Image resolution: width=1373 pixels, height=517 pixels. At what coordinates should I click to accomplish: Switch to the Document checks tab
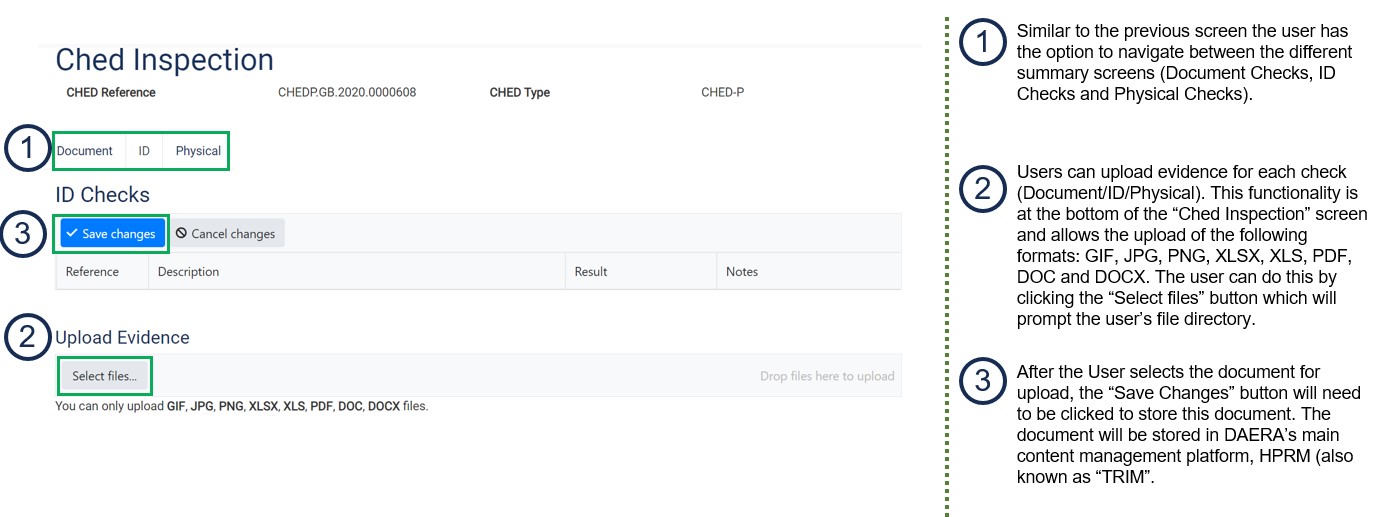pos(85,151)
